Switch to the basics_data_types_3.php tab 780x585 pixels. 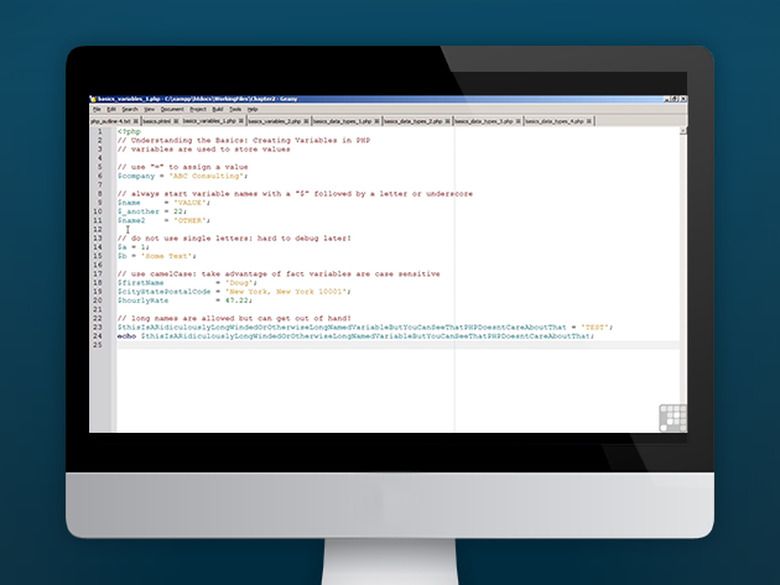point(484,120)
